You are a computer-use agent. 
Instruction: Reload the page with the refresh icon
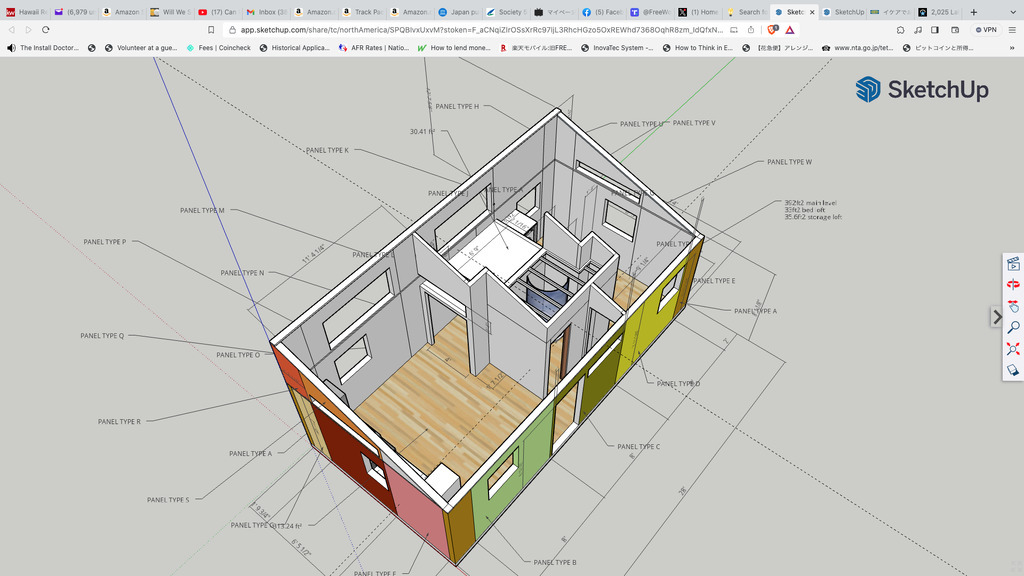tap(46, 30)
